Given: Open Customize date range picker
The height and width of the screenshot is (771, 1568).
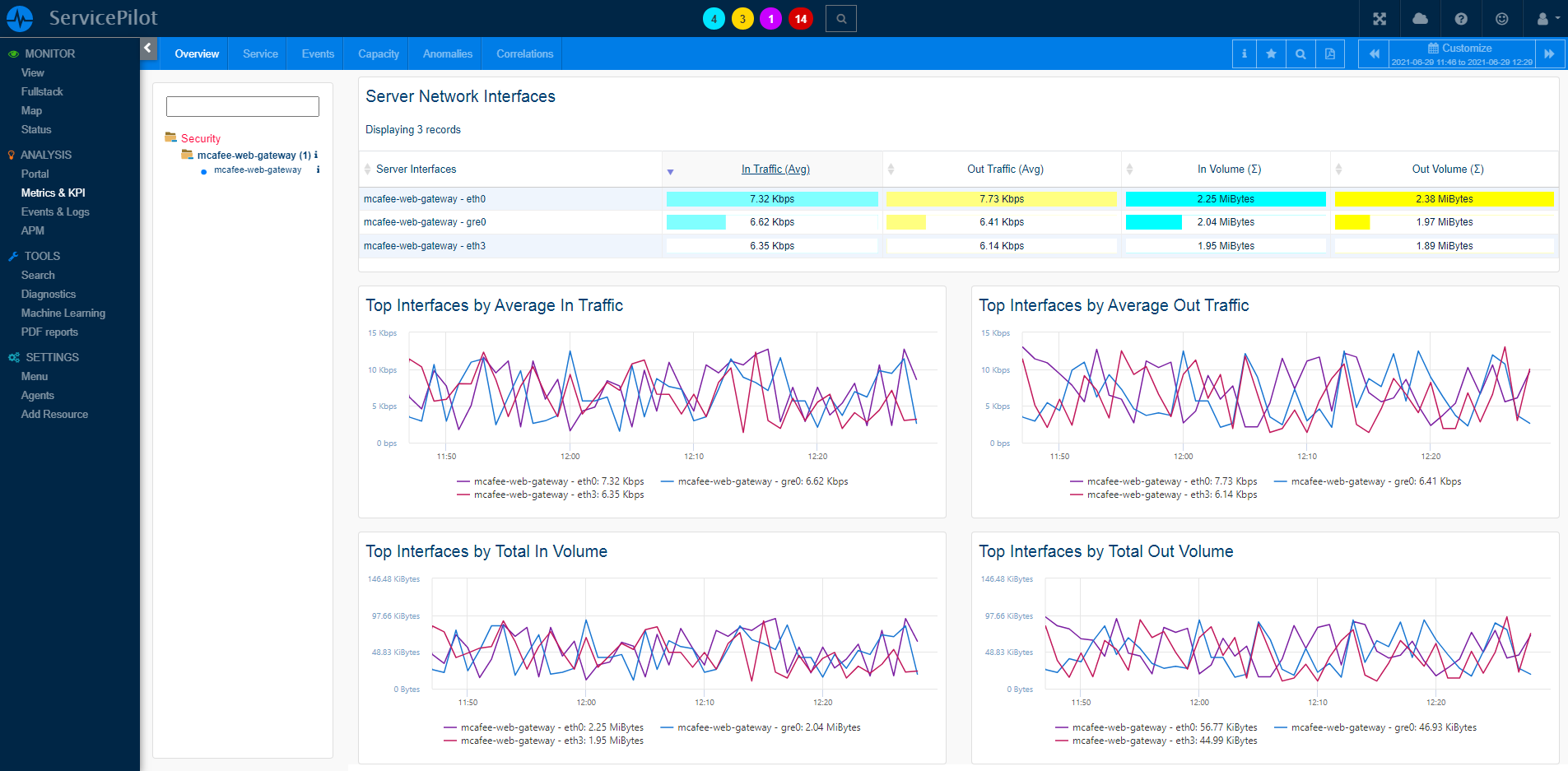Looking at the screenshot, I should coord(1462,49).
